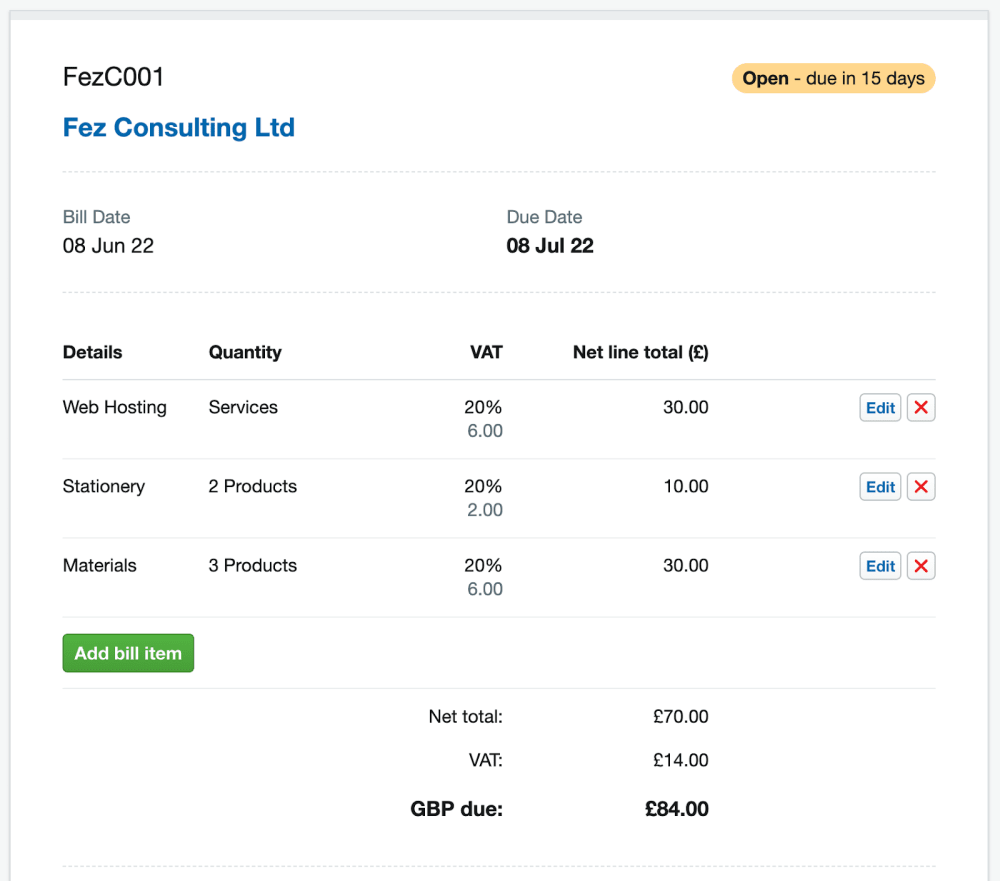Edit the Web Hosting line item

coord(880,408)
